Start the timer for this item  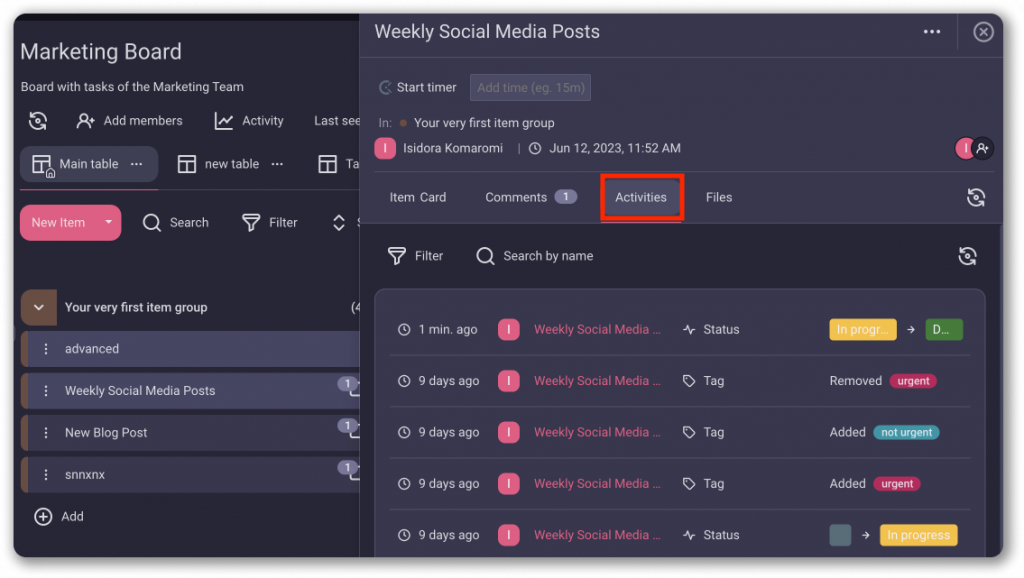point(417,87)
